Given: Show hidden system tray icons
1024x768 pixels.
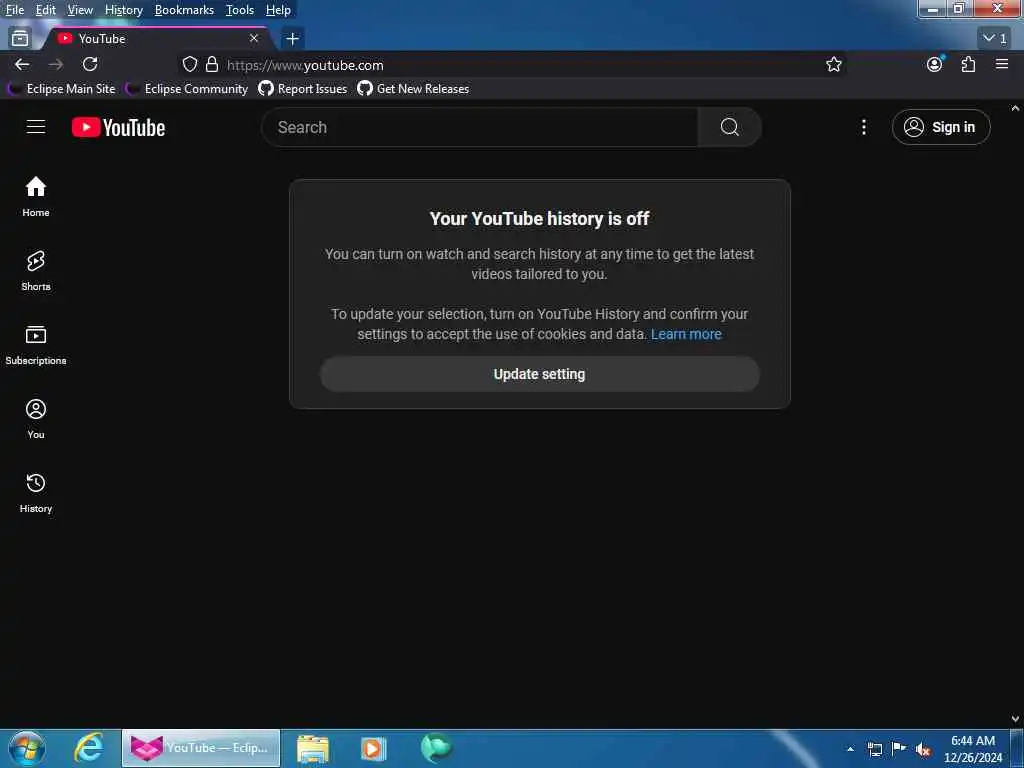Looking at the screenshot, I should pos(850,749).
